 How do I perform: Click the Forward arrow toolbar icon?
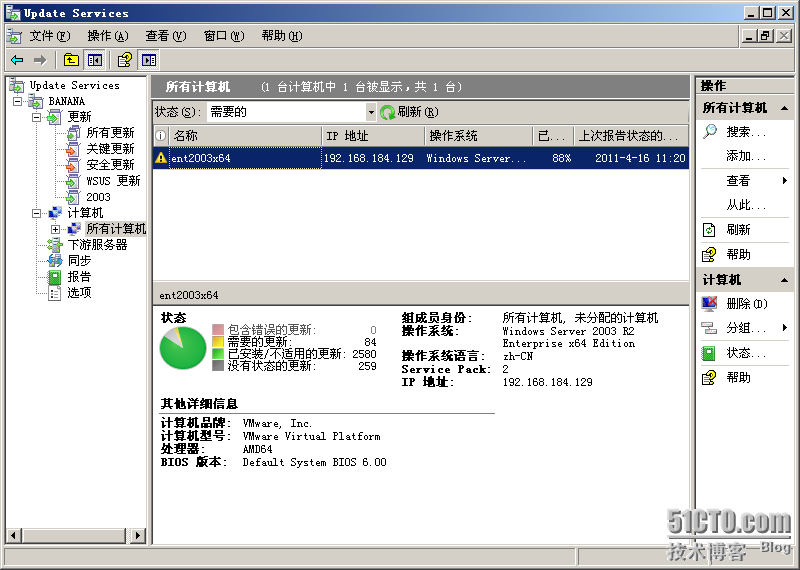click(x=40, y=60)
